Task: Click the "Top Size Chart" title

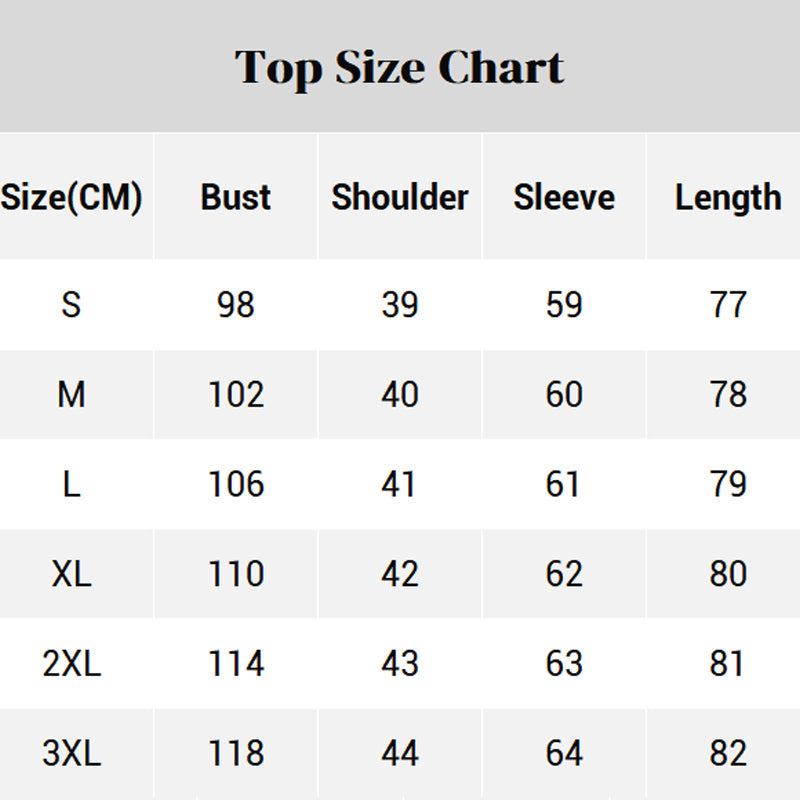Action: [400, 68]
